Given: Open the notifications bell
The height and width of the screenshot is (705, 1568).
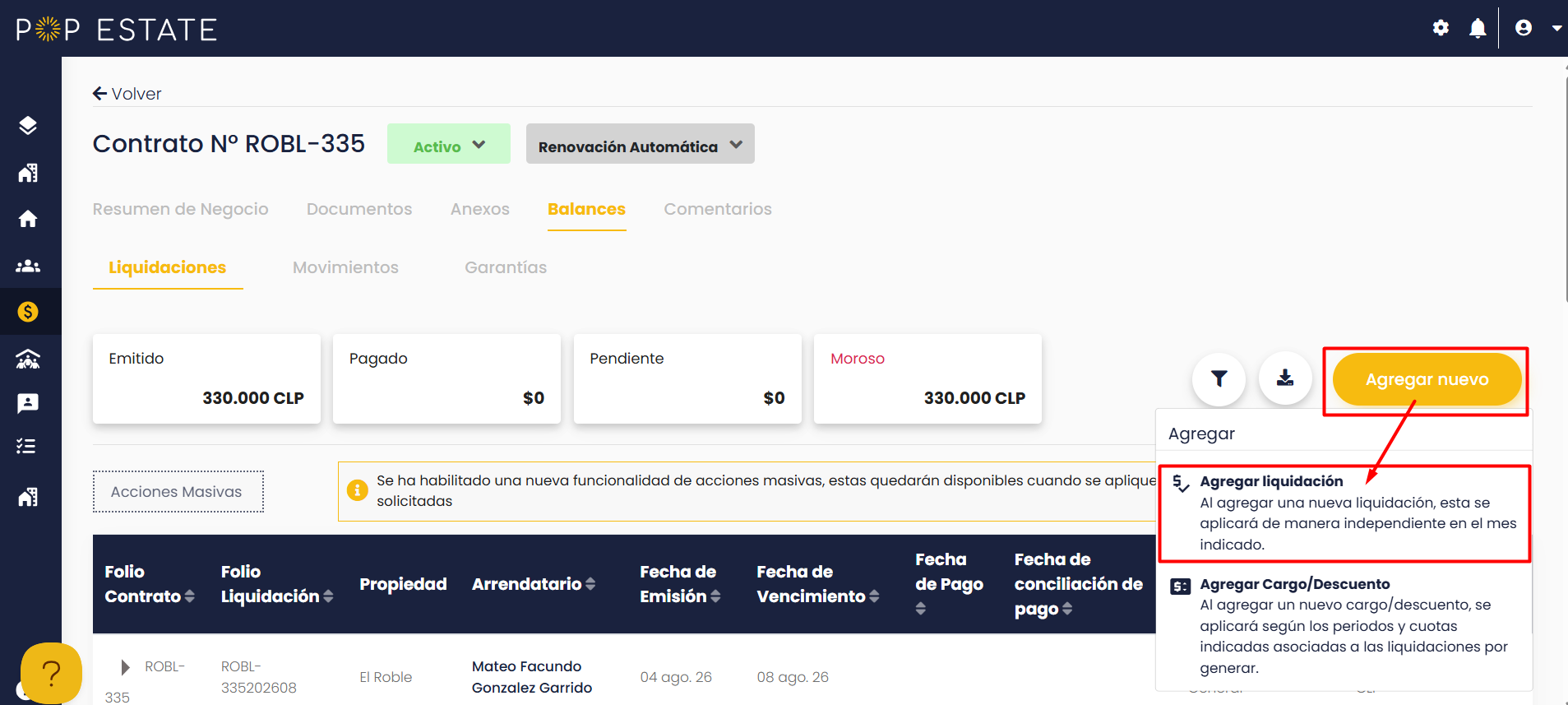Looking at the screenshot, I should point(1478,29).
